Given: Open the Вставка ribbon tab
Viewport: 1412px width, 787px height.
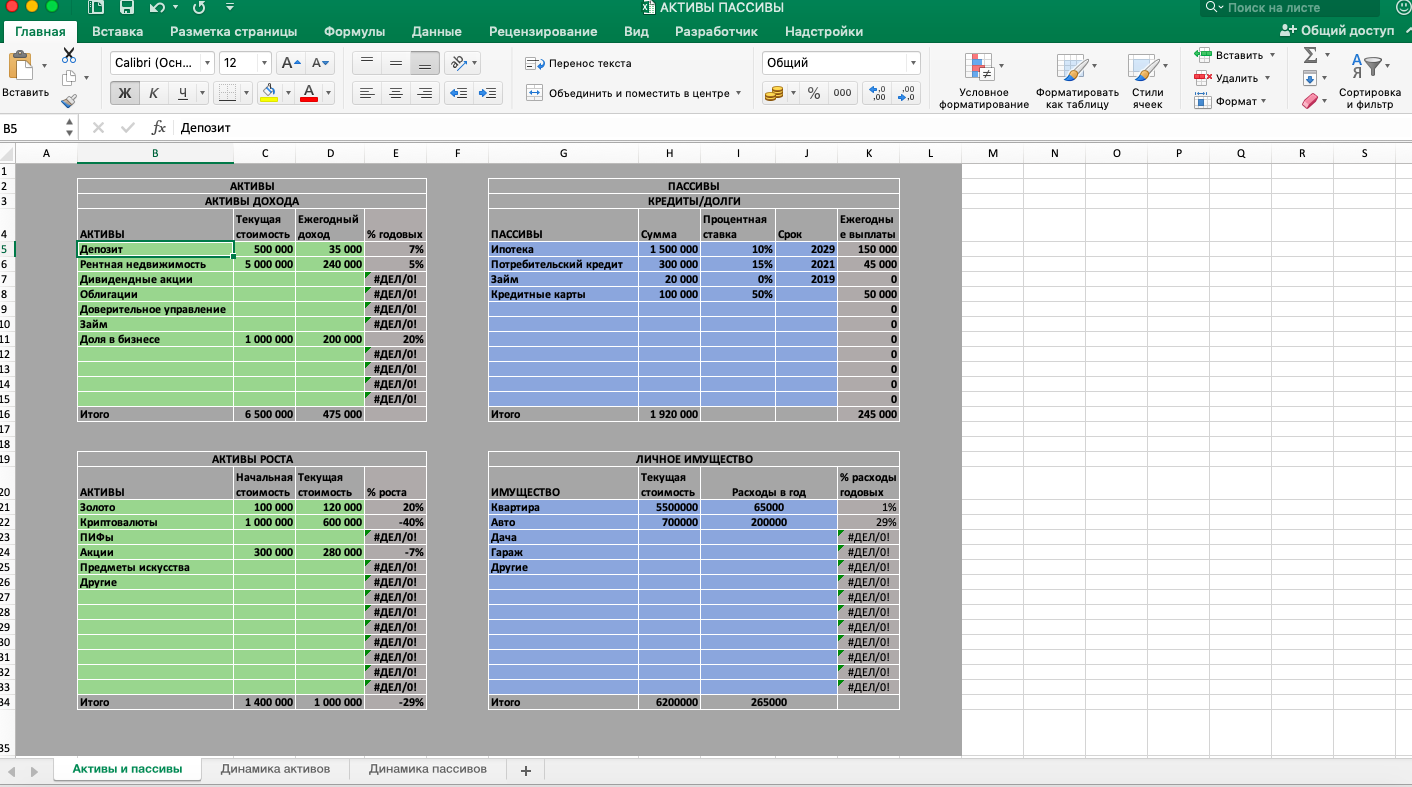Looking at the screenshot, I should tap(117, 31).
